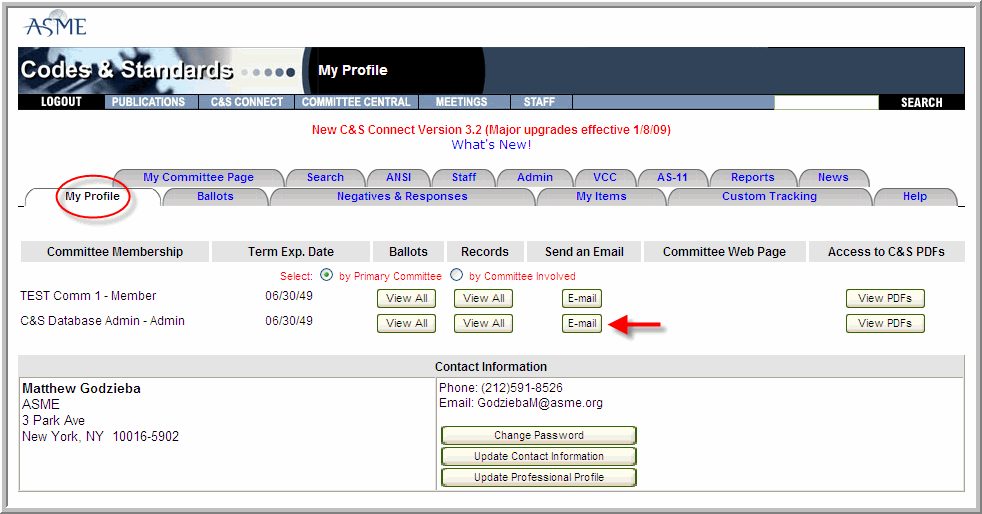Send E-mail to C&S Database Admin
This screenshot has width=982, height=514.
[582, 324]
